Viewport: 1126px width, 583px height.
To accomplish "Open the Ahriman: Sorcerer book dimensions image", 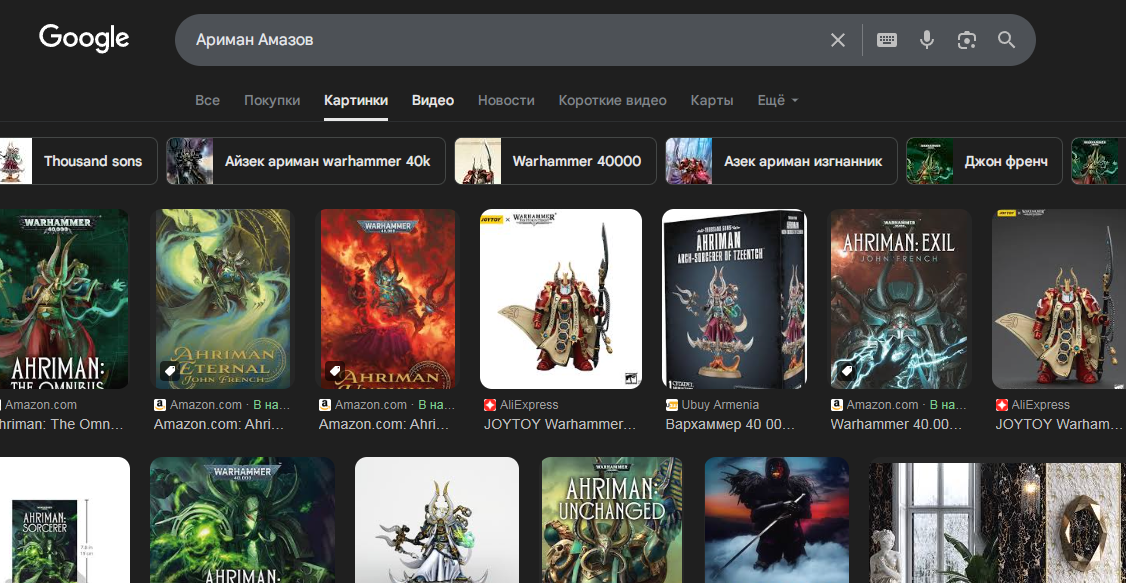I will coord(65,520).
